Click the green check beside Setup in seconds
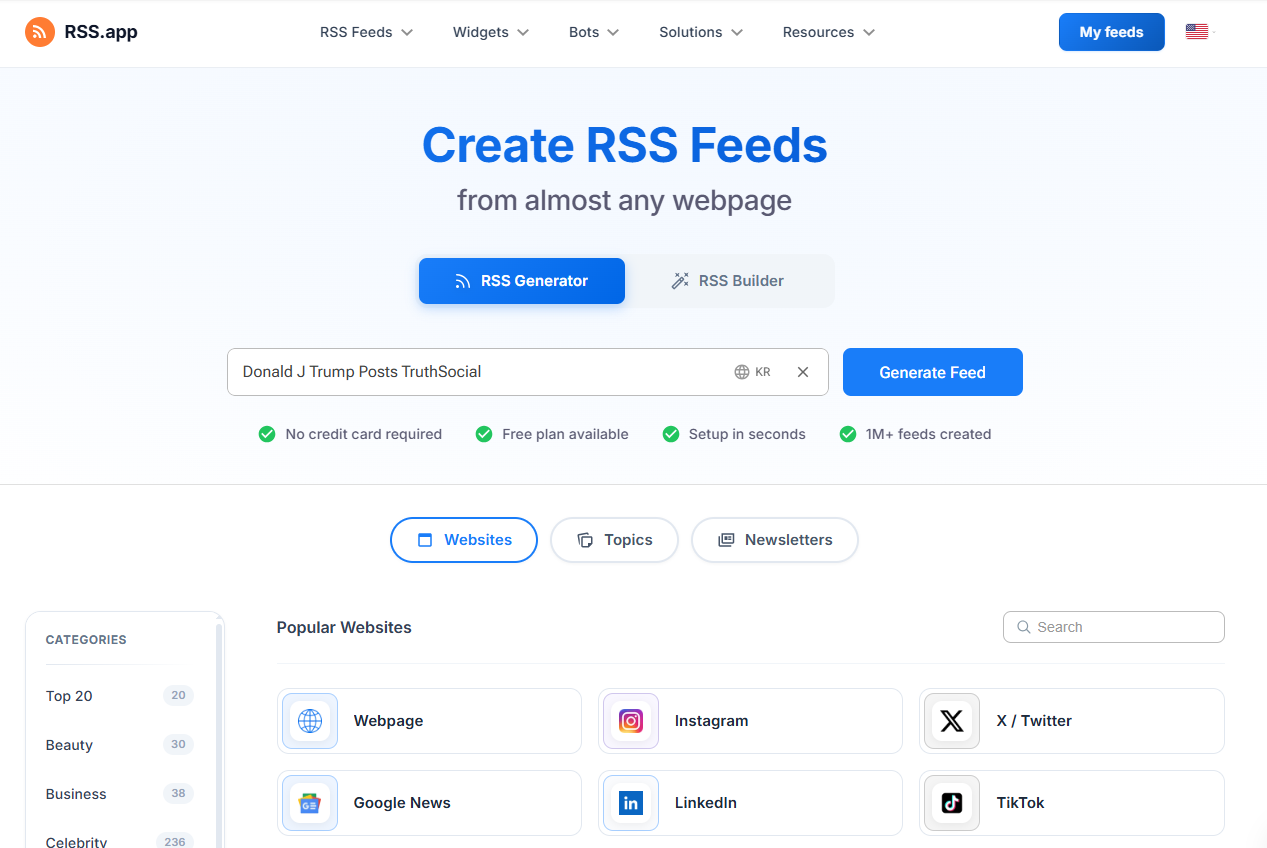1267x848 pixels. (x=671, y=434)
